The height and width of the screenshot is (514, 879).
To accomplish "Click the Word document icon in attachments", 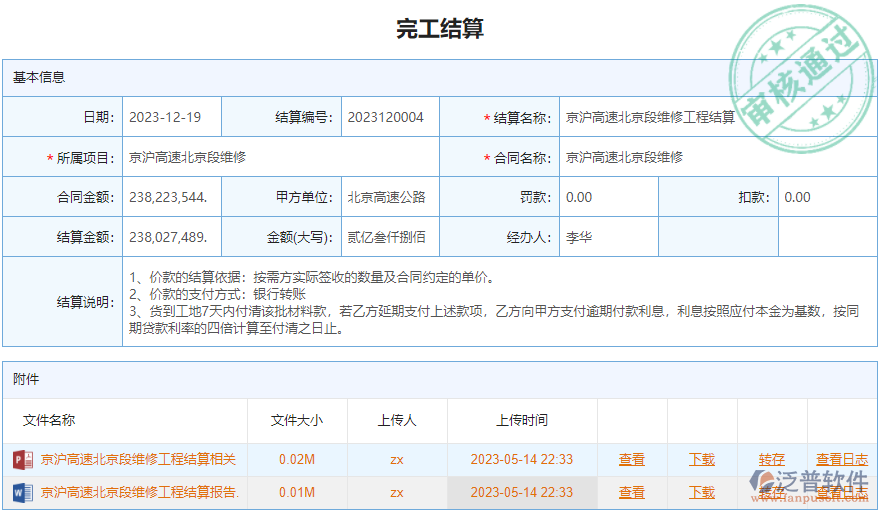I will tap(22, 493).
